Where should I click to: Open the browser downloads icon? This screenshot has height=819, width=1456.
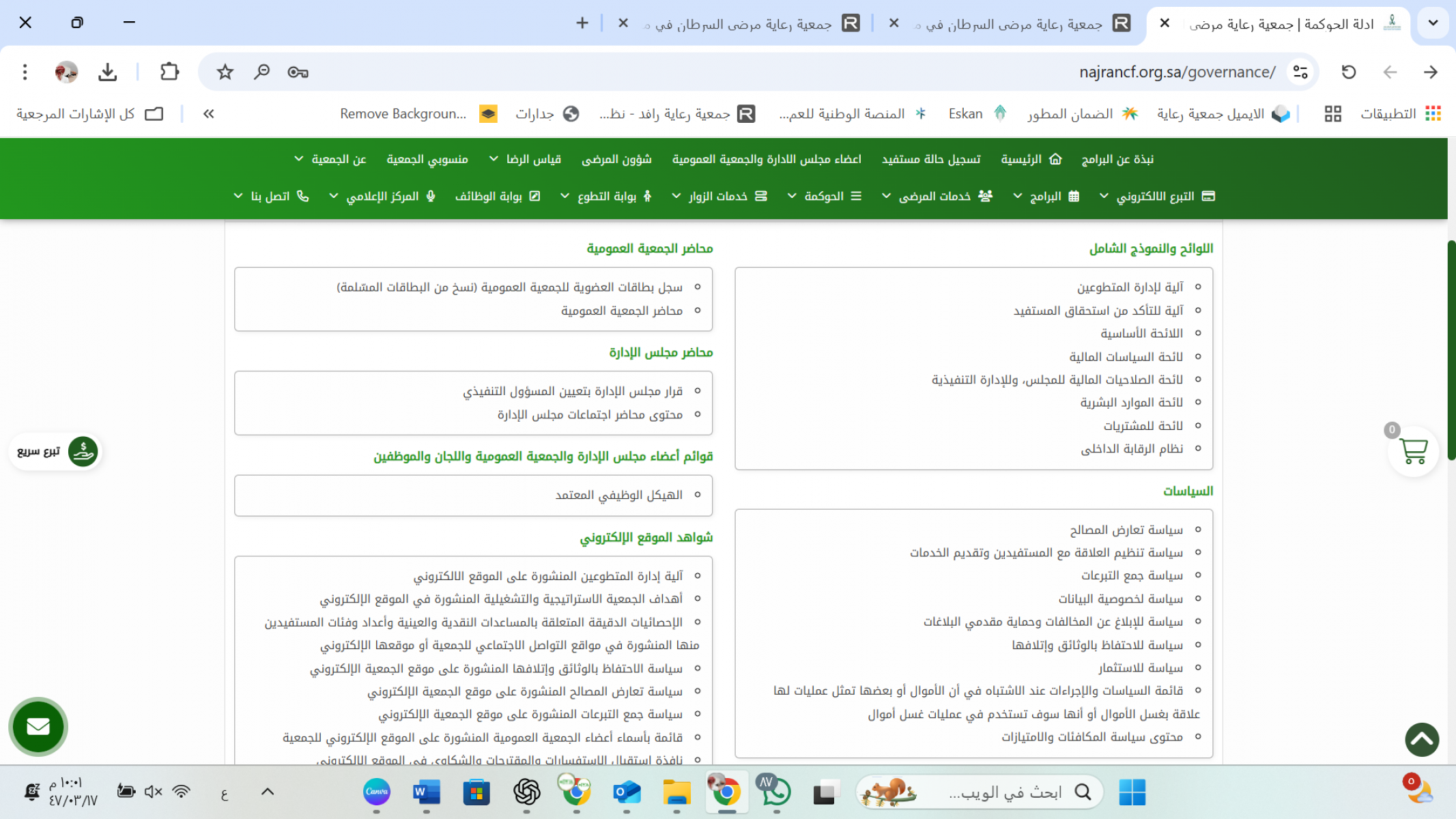(x=107, y=72)
